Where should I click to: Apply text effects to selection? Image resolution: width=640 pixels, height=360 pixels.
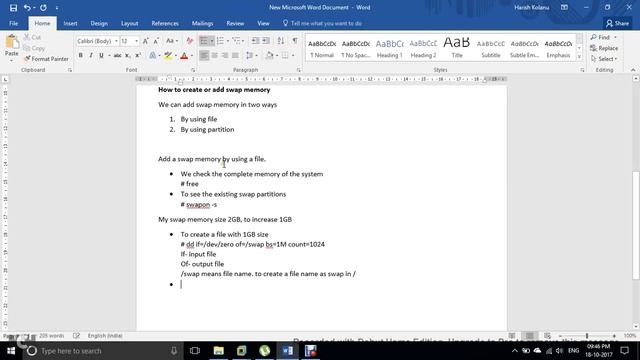pos(153,56)
